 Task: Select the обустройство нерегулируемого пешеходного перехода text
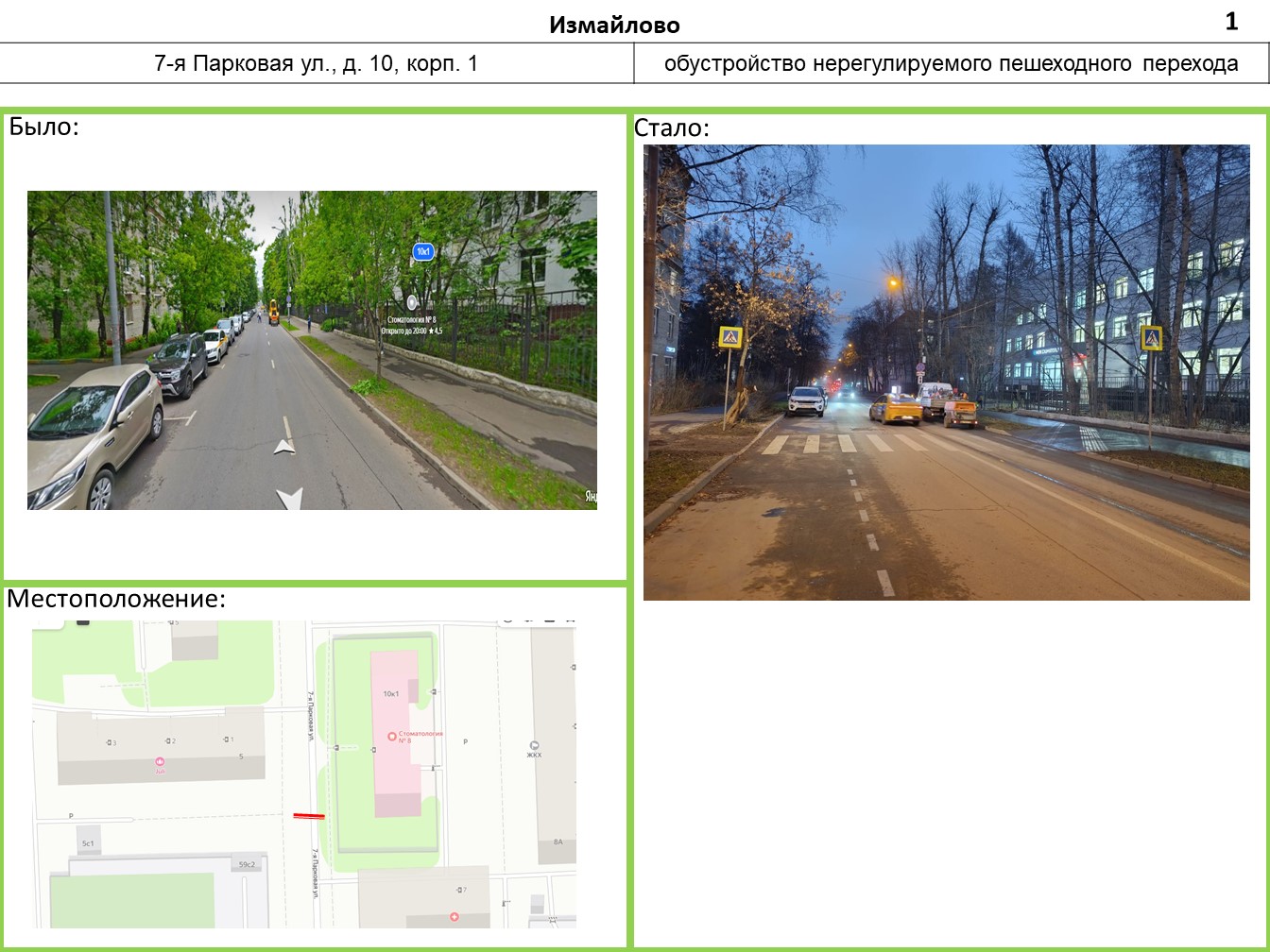pos(951,63)
